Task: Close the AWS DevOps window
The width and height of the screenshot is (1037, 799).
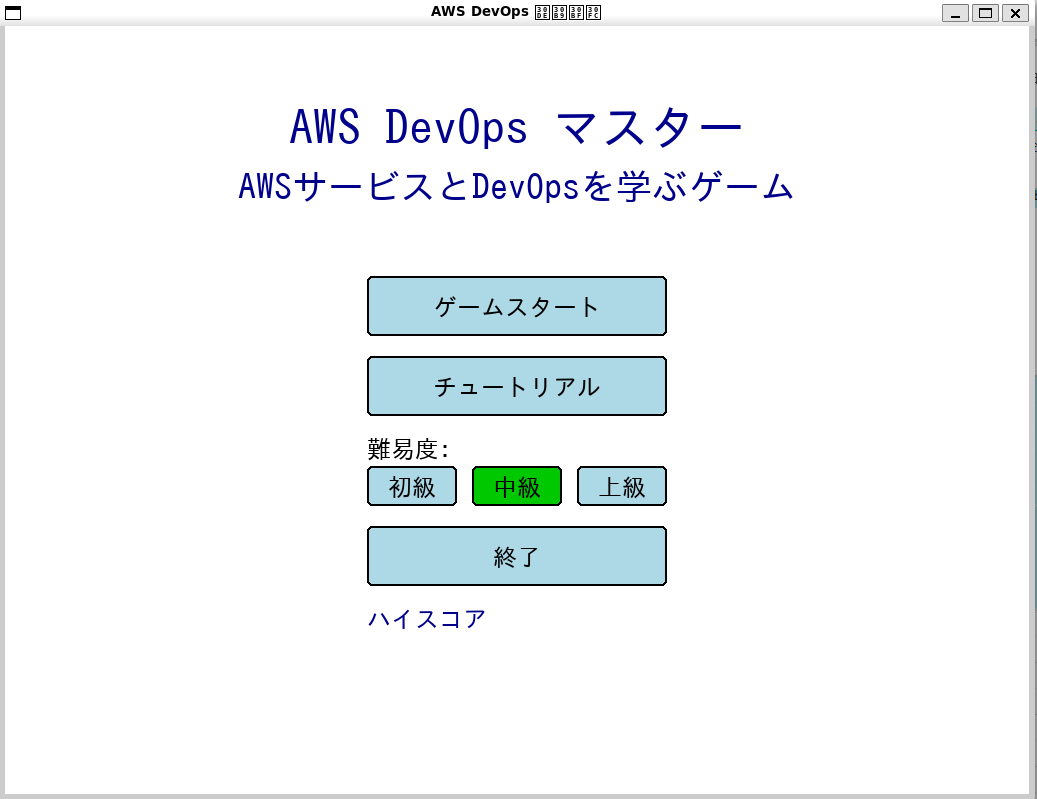Action: click(x=1015, y=13)
